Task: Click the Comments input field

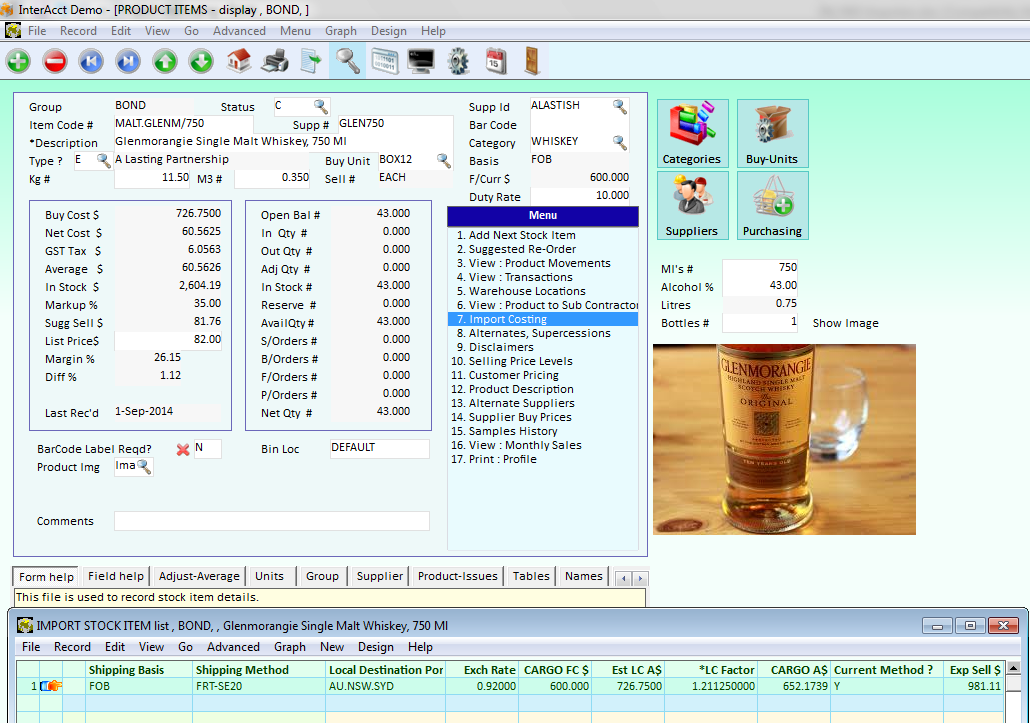Action: tap(272, 521)
